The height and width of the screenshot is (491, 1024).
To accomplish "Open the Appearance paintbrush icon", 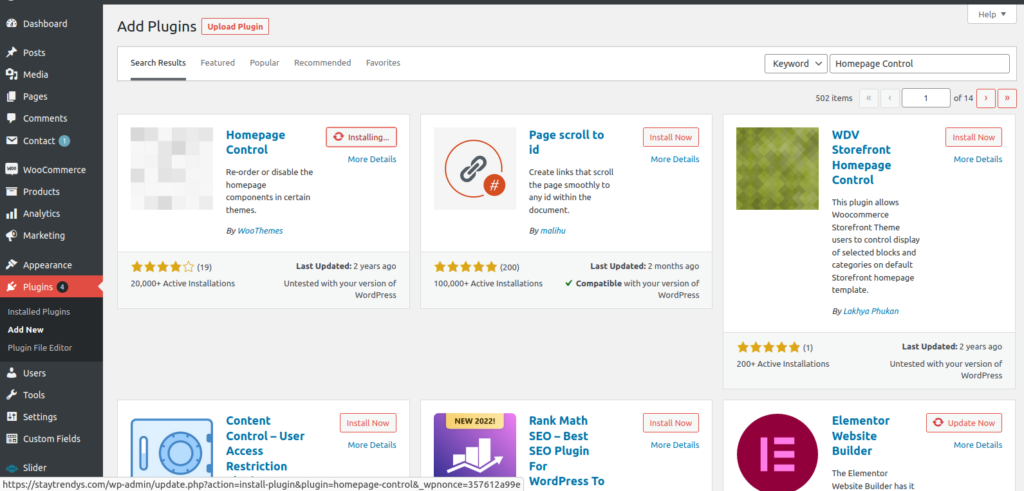I will (11, 265).
